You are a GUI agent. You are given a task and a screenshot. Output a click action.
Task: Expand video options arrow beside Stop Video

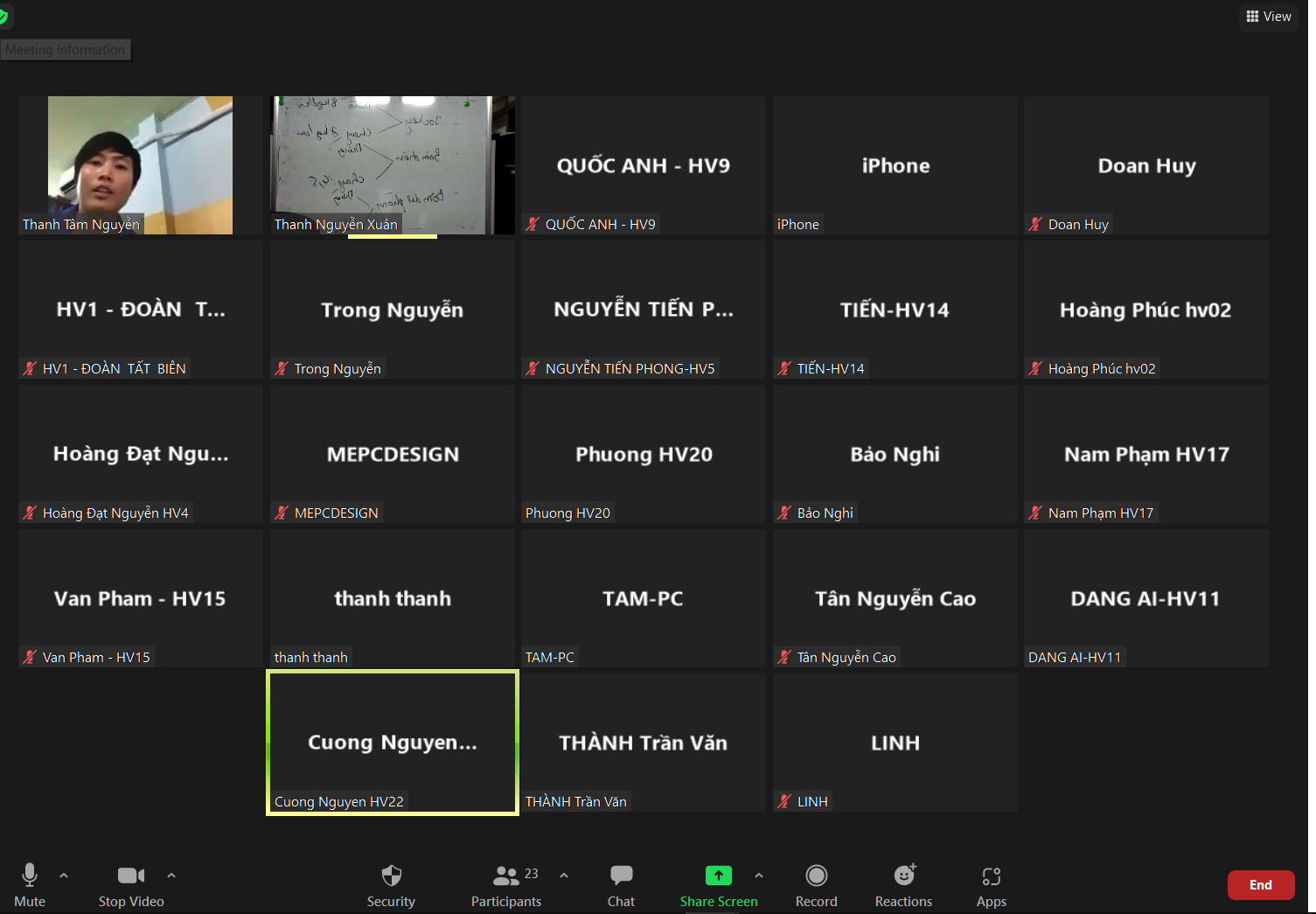point(171,875)
